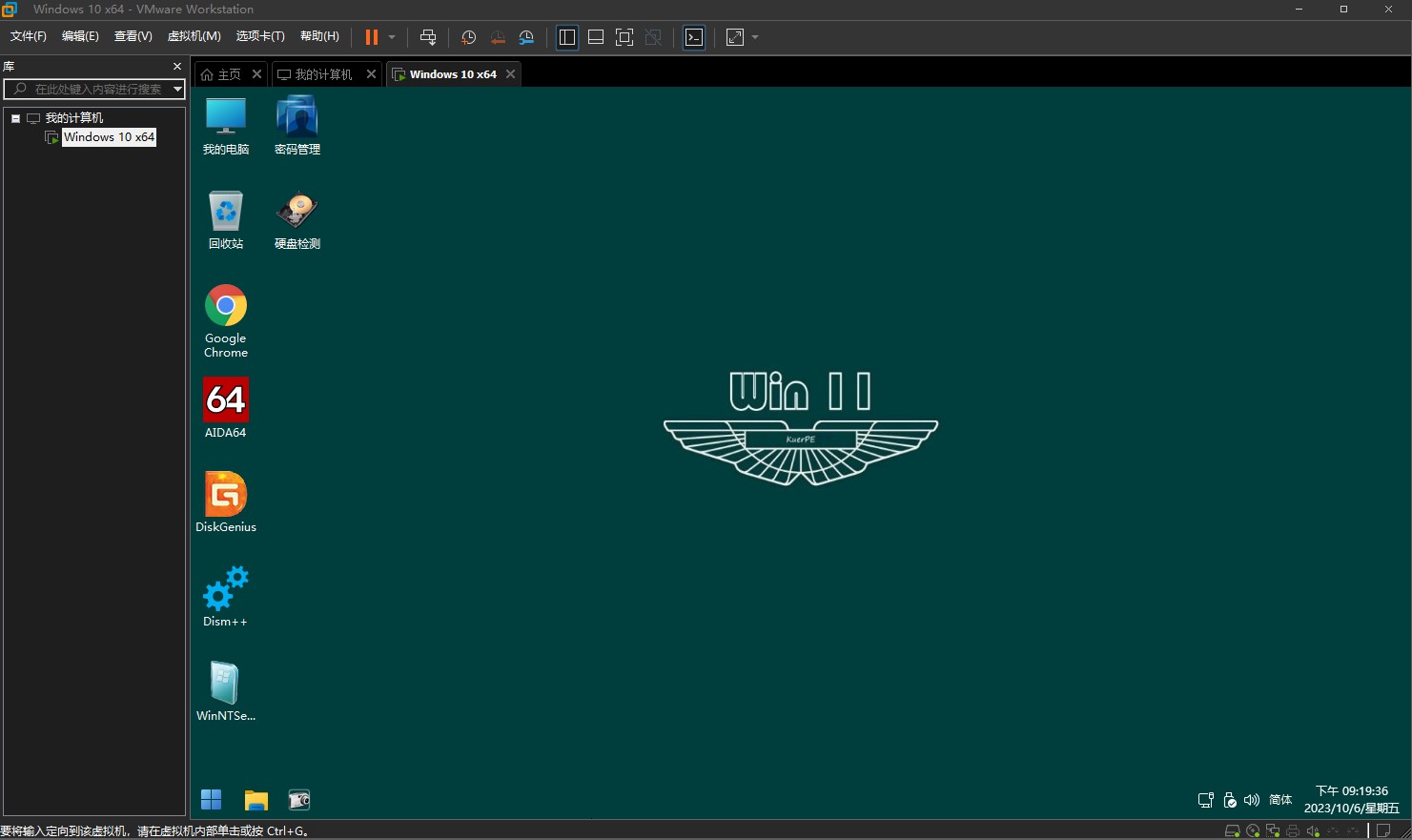Select the DiskGenius desktop icon
The height and width of the screenshot is (840, 1412).
(x=226, y=502)
